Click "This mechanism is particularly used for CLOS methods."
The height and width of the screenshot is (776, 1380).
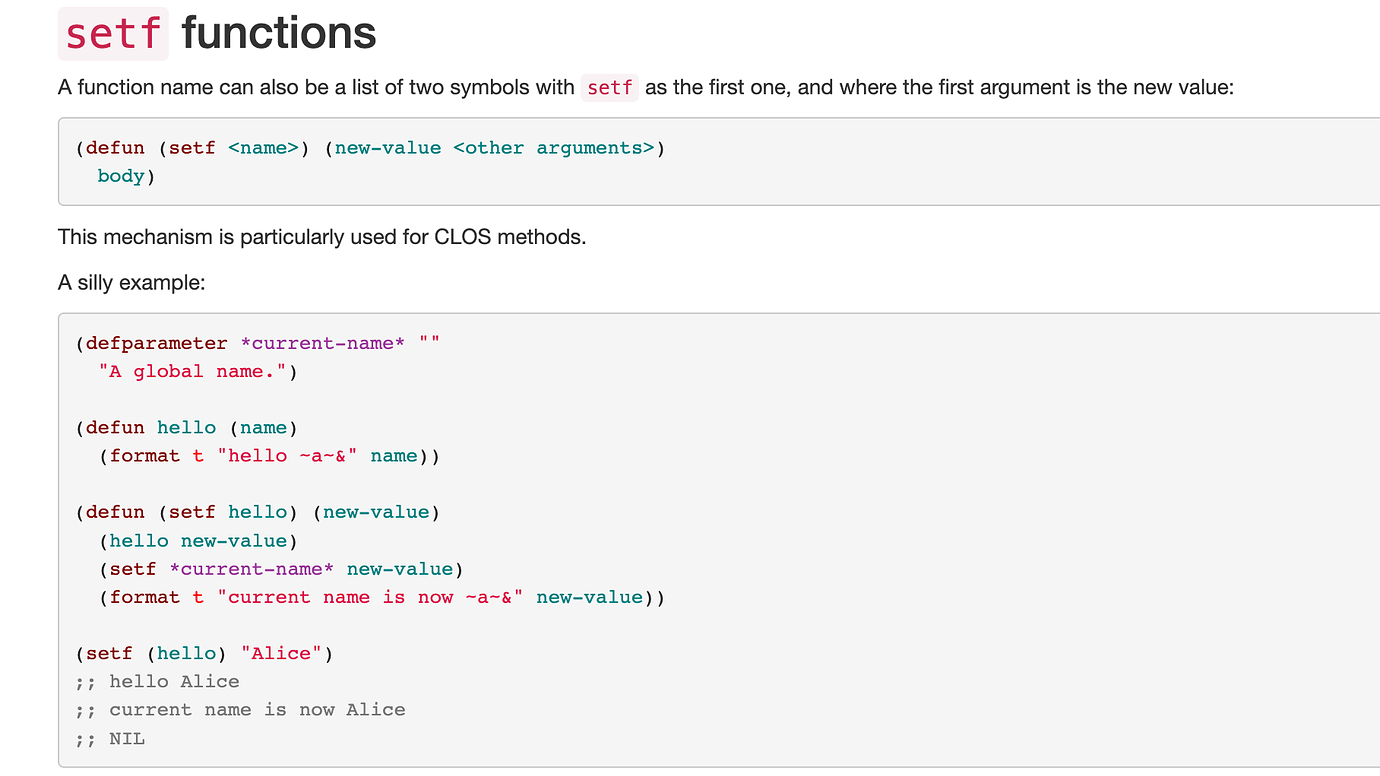322,237
